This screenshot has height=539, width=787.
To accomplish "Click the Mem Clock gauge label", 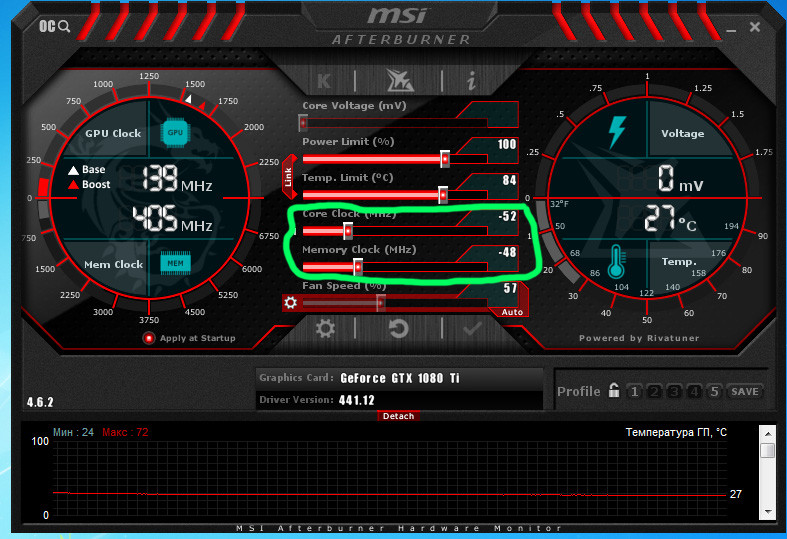I will [x=113, y=264].
